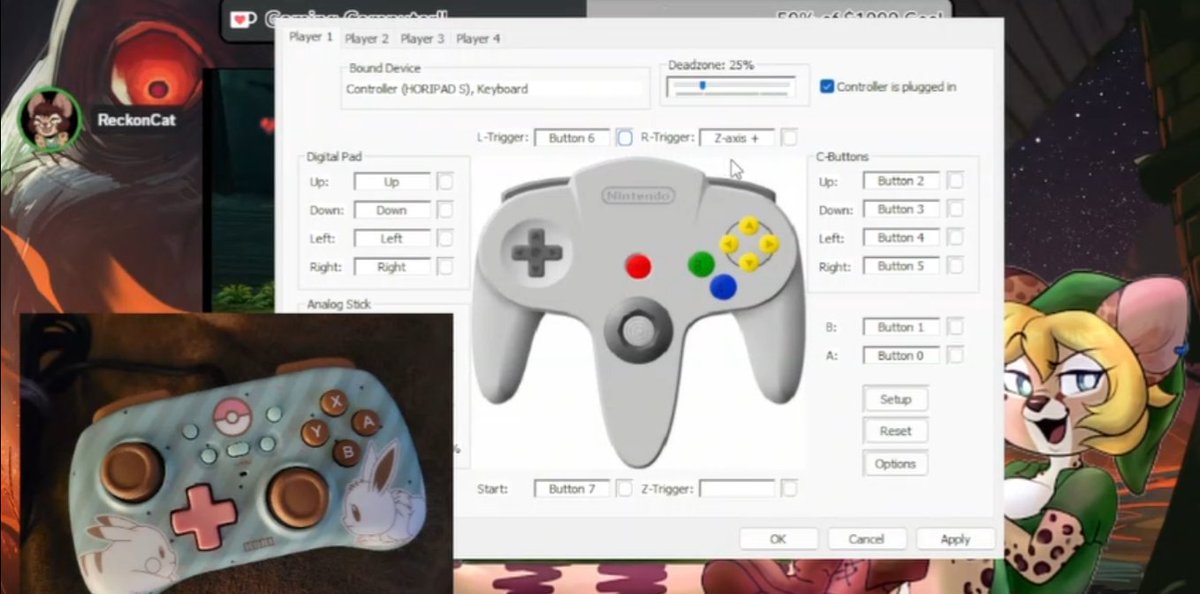Click the Digital Pad Left field
The height and width of the screenshot is (594, 1200).
392,238
